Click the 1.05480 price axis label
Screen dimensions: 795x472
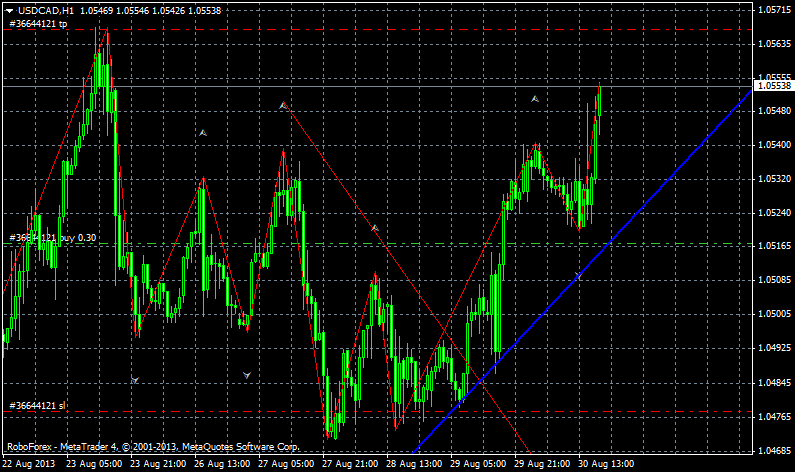(774, 111)
